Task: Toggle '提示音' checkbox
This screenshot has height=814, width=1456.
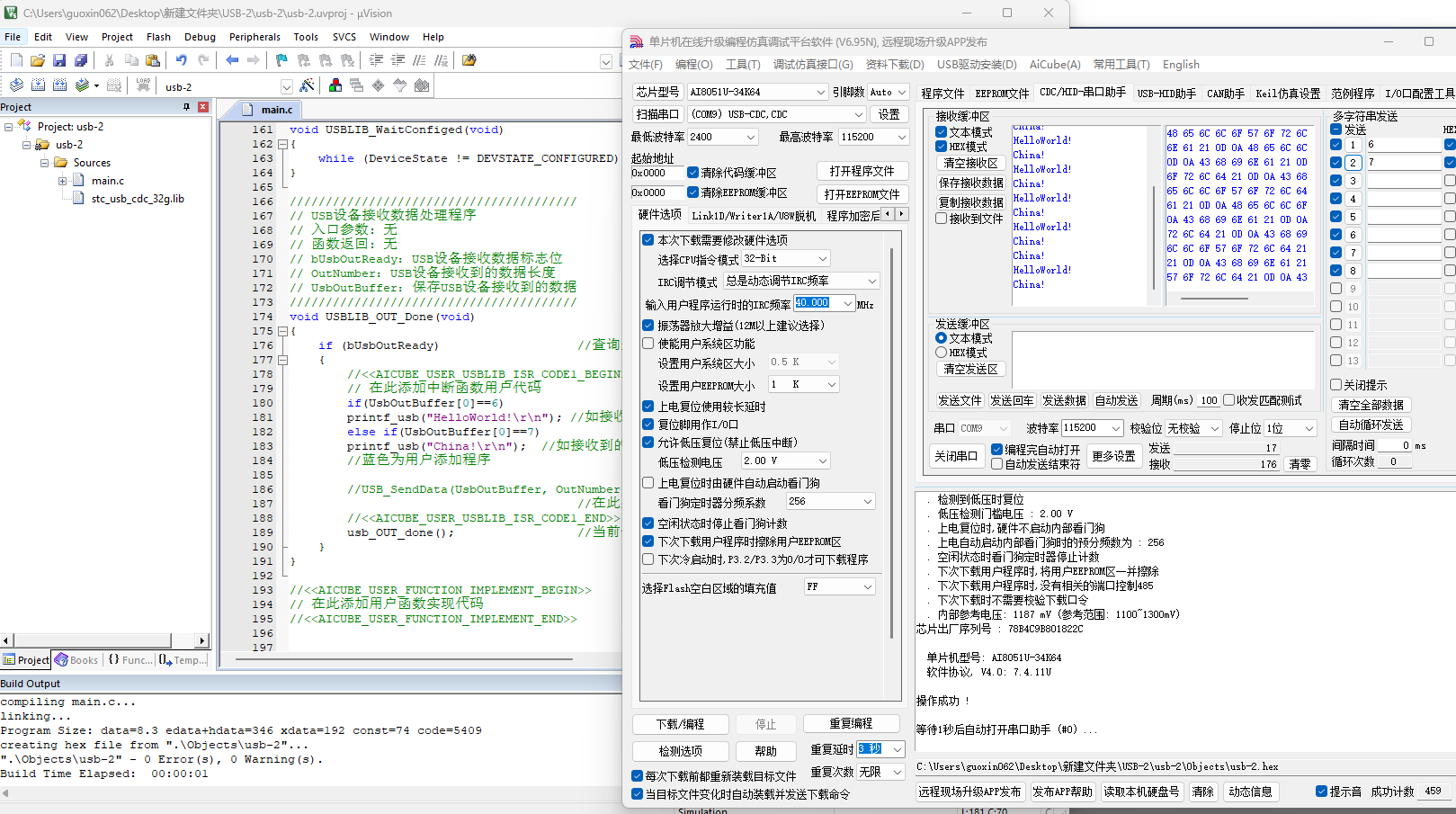Action: click(1321, 792)
